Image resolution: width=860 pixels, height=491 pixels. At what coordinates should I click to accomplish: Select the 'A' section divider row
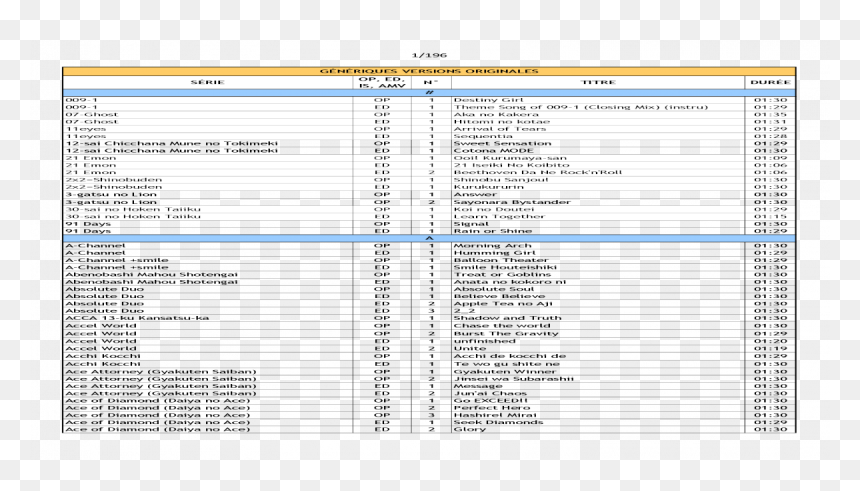click(x=429, y=238)
